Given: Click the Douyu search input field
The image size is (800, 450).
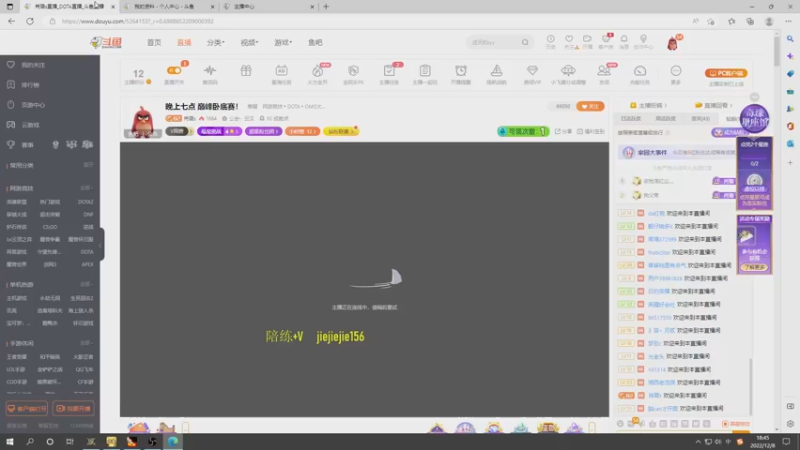Looking at the screenshot, I should click(493, 42).
